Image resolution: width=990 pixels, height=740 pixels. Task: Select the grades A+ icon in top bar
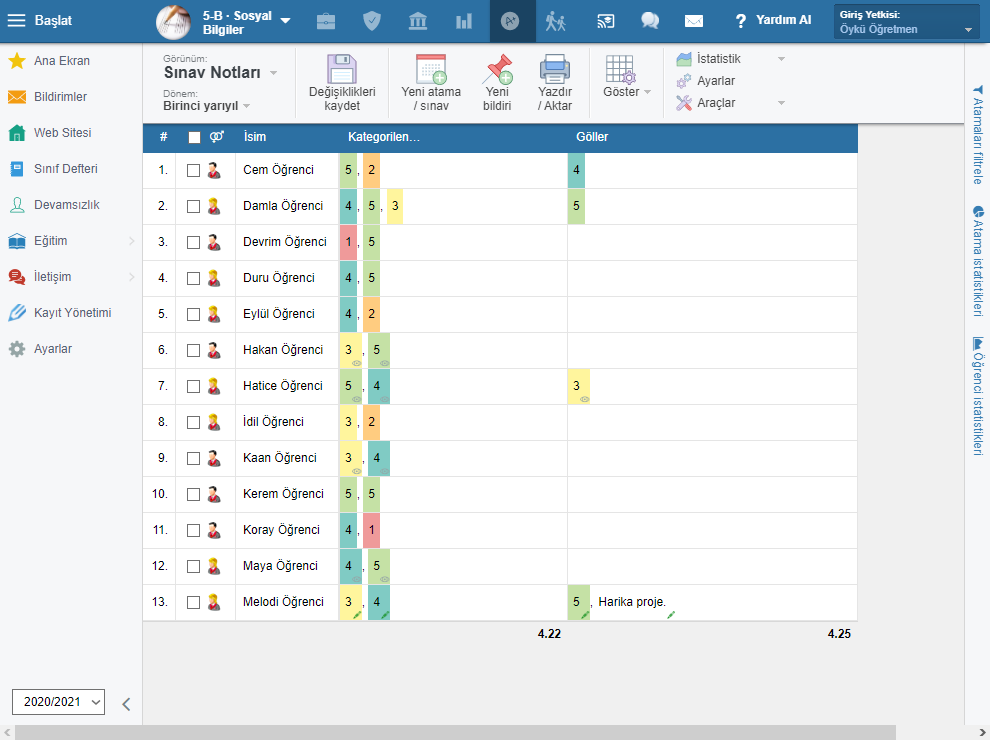click(510, 21)
